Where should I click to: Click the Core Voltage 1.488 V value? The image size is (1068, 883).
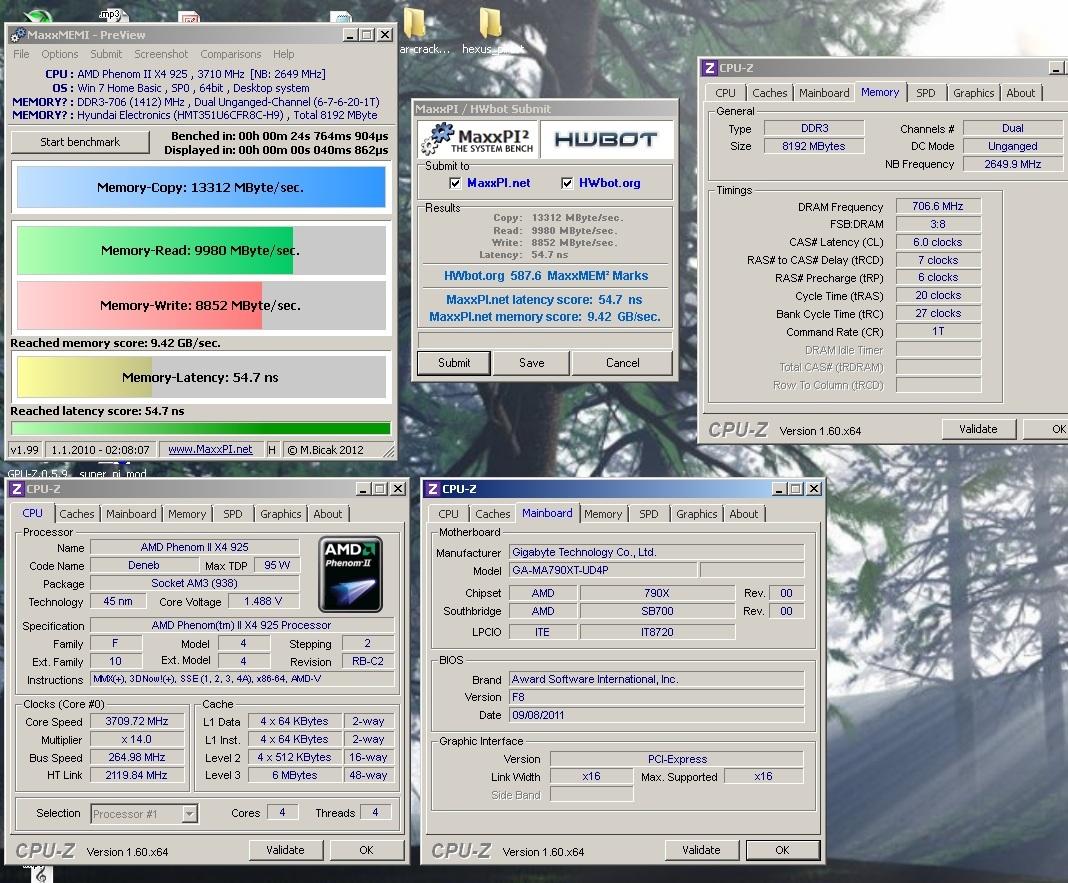(262, 601)
